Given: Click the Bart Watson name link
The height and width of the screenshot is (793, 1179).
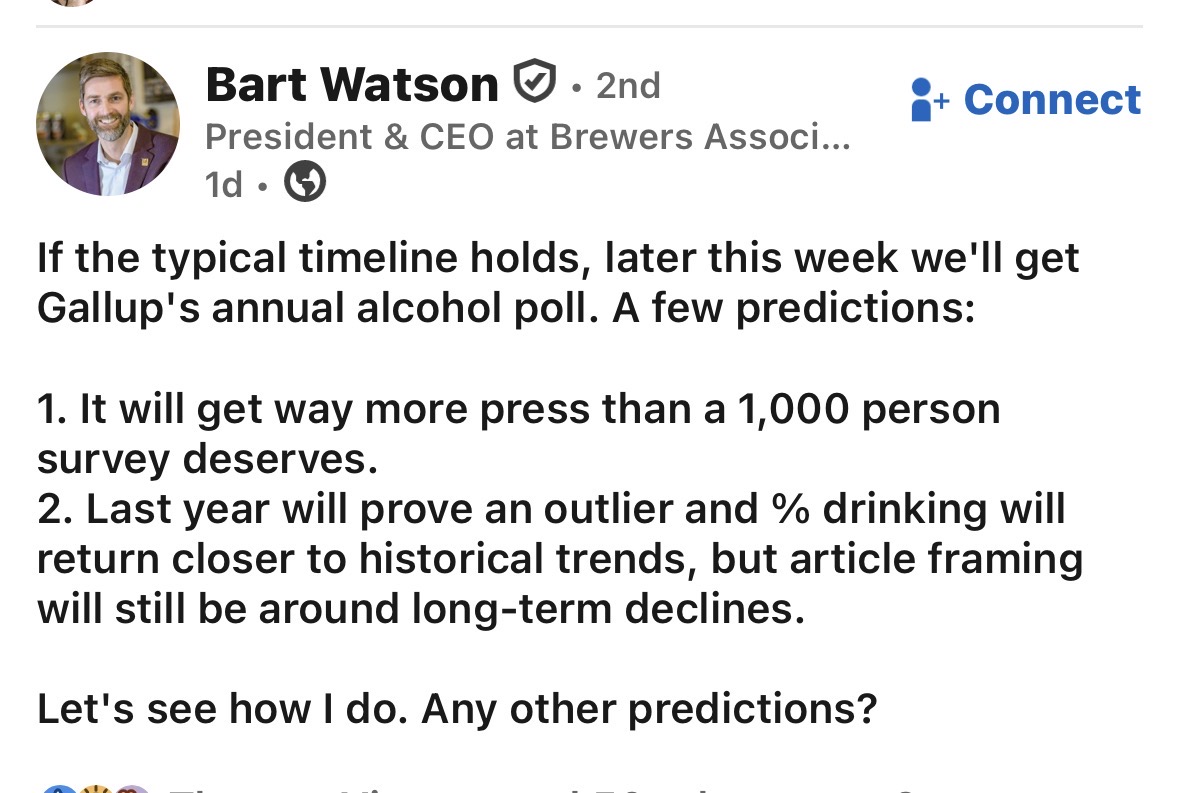Looking at the screenshot, I should 352,84.
